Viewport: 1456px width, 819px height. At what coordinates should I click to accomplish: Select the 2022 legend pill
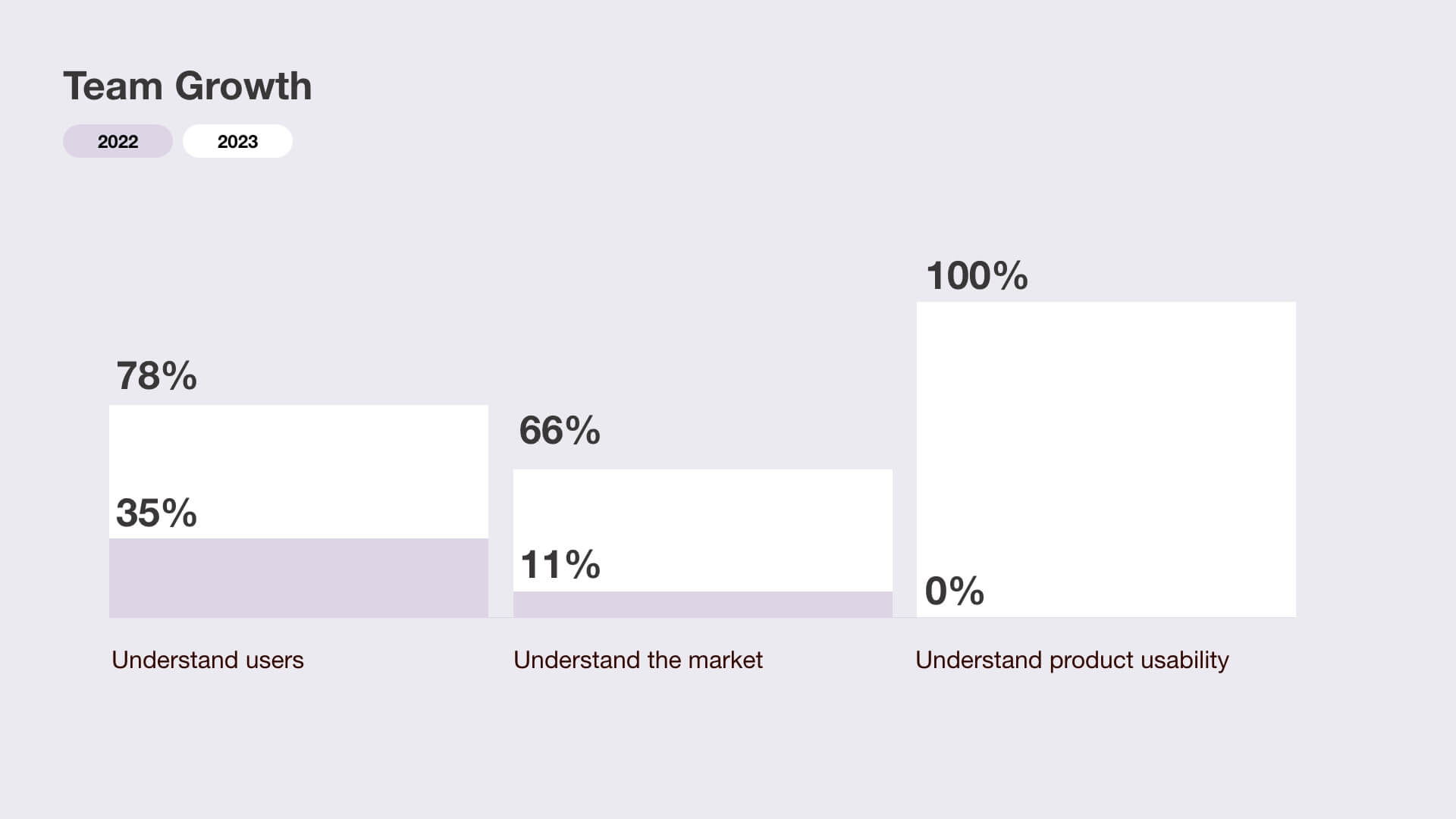click(118, 142)
